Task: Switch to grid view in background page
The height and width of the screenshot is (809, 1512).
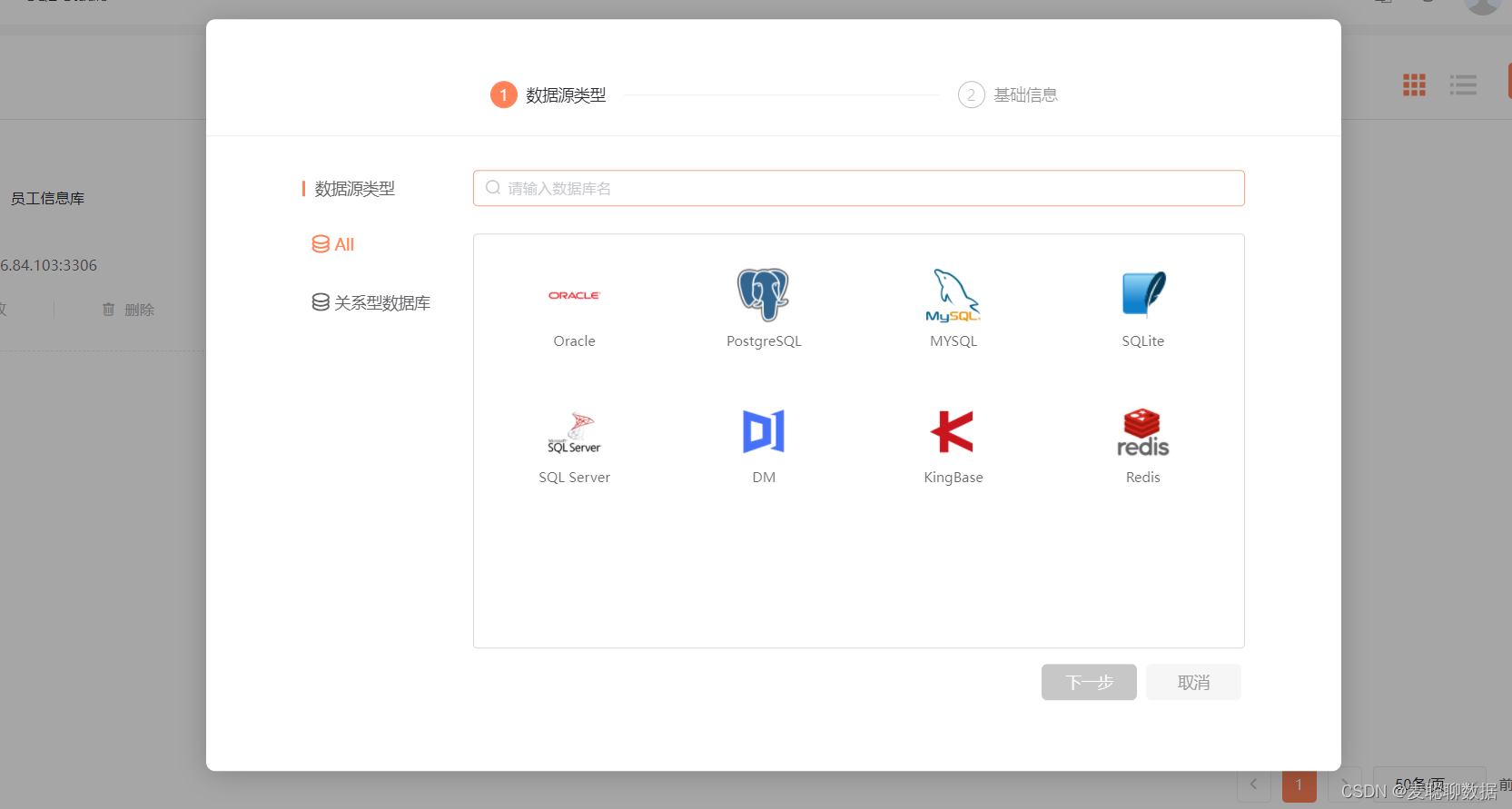Action: 1414,85
